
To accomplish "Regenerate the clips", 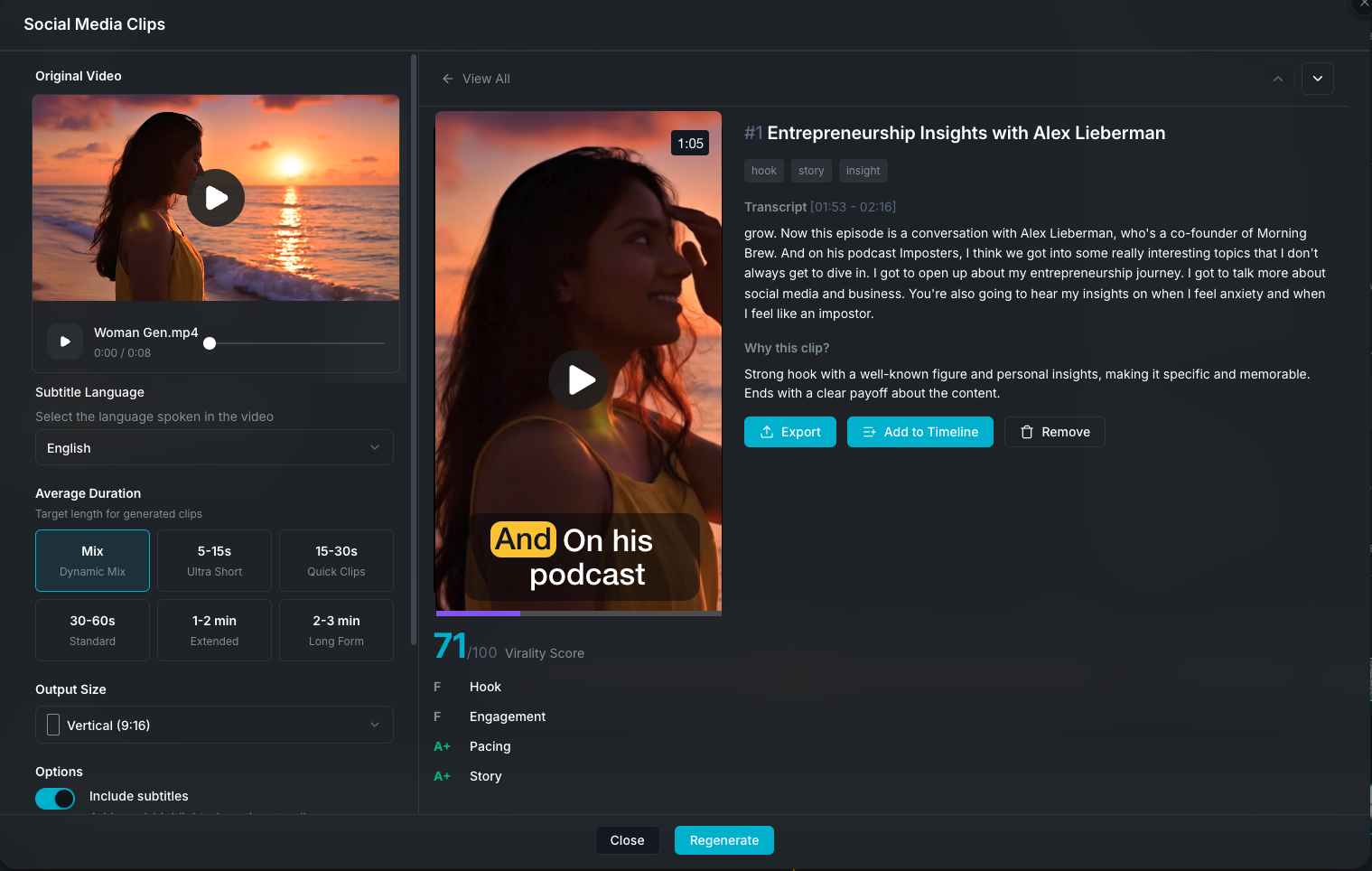I will (x=724, y=840).
